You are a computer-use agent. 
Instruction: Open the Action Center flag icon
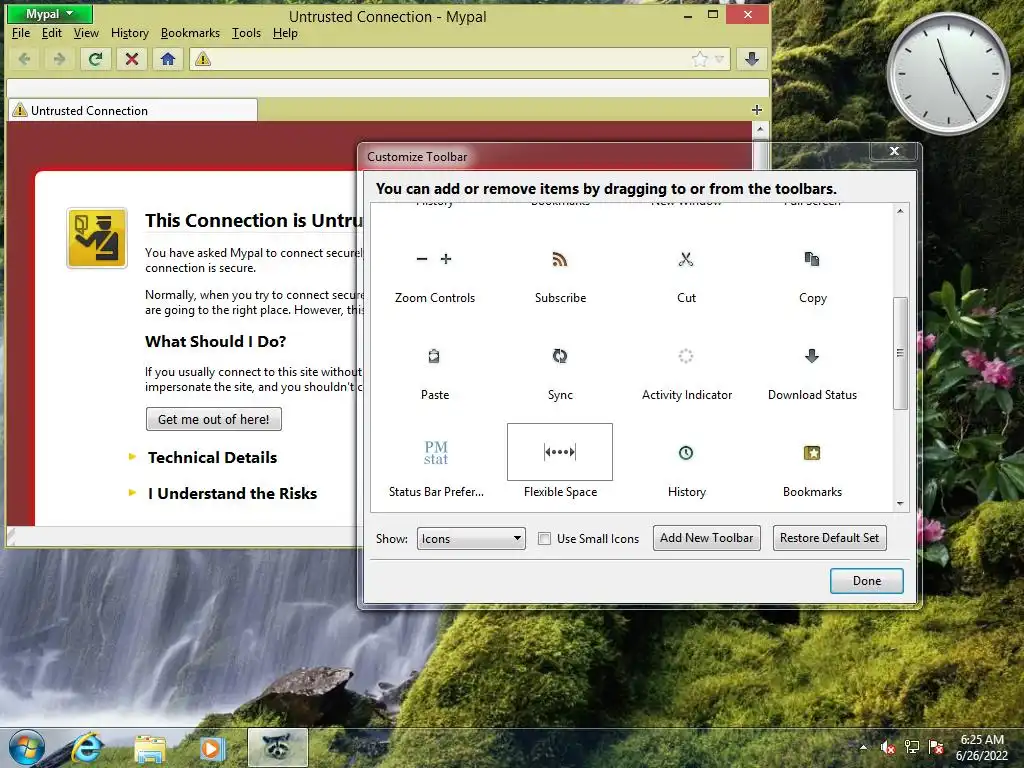tap(936, 748)
